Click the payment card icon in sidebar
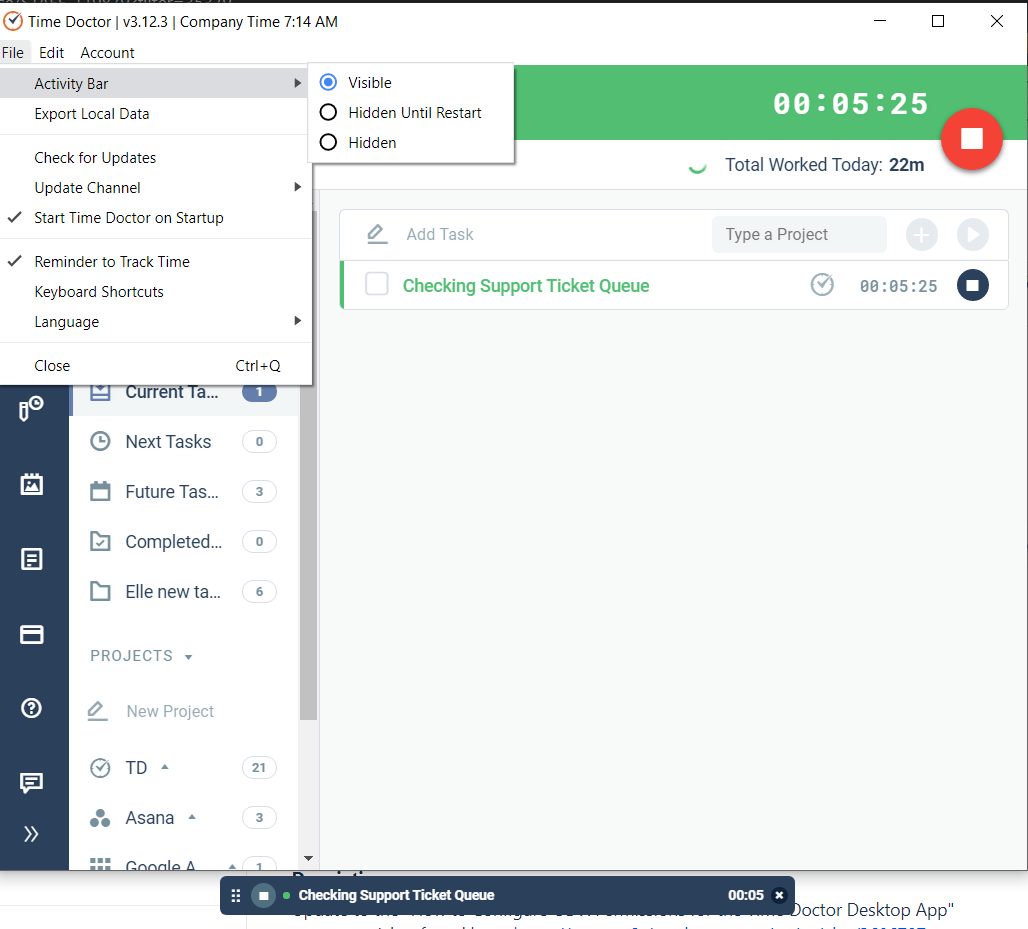This screenshot has width=1028, height=929. pos(31,634)
